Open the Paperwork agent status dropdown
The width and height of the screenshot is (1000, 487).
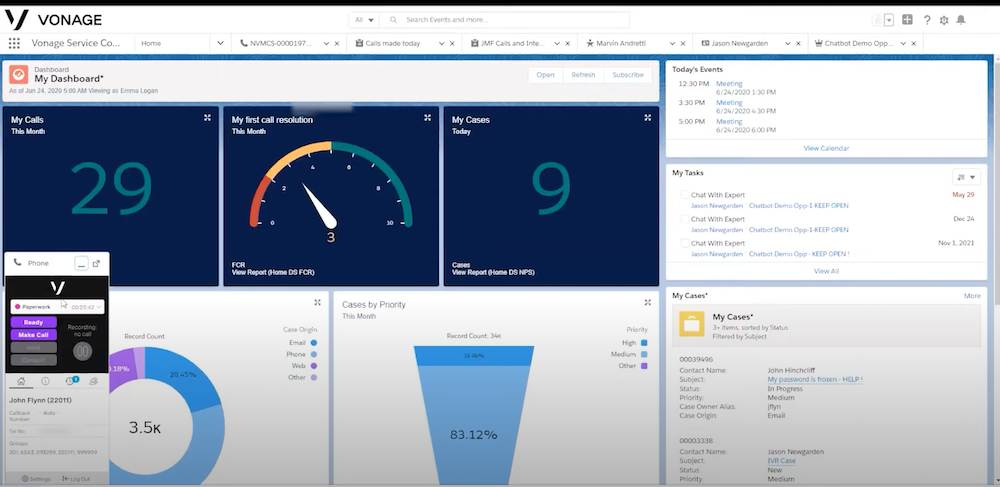tap(57, 307)
